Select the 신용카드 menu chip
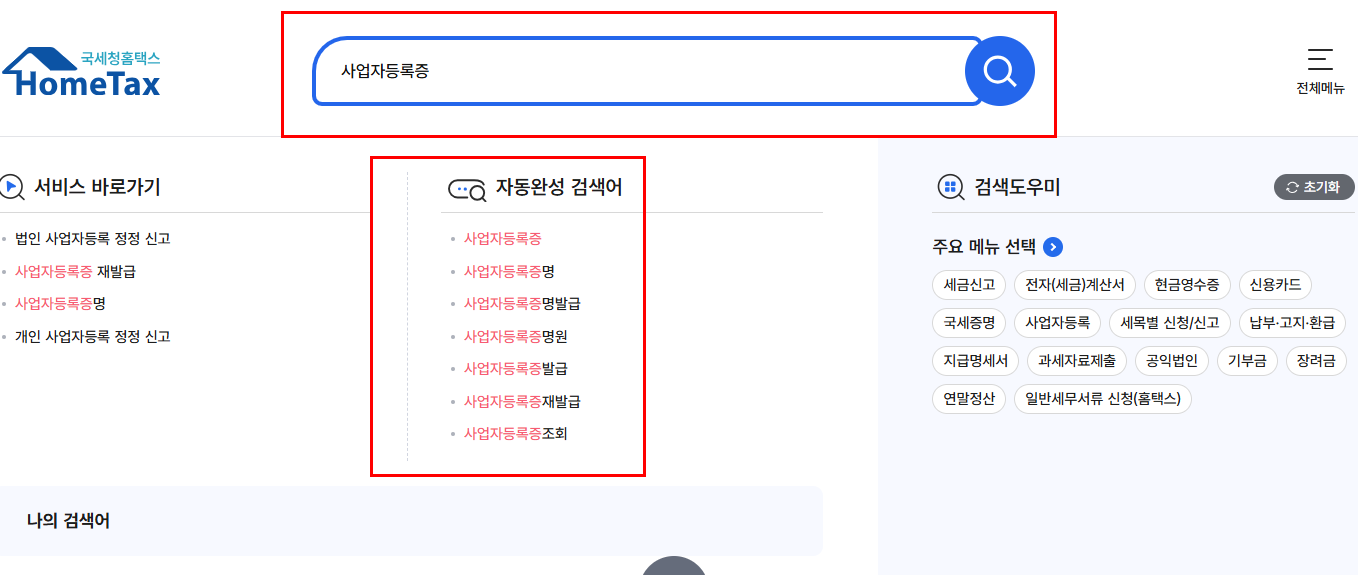 tap(1275, 285)
